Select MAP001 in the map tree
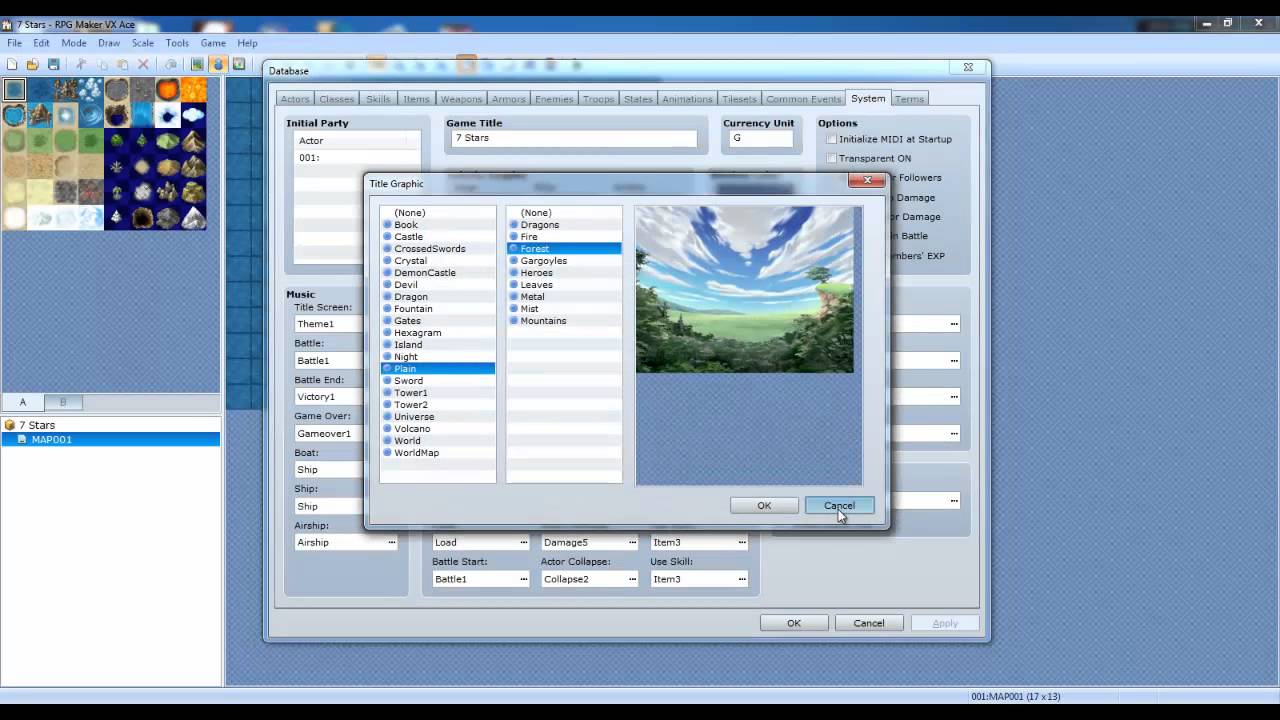The height and width of the screenshot is (720, 1280). (x=110, y=440)
